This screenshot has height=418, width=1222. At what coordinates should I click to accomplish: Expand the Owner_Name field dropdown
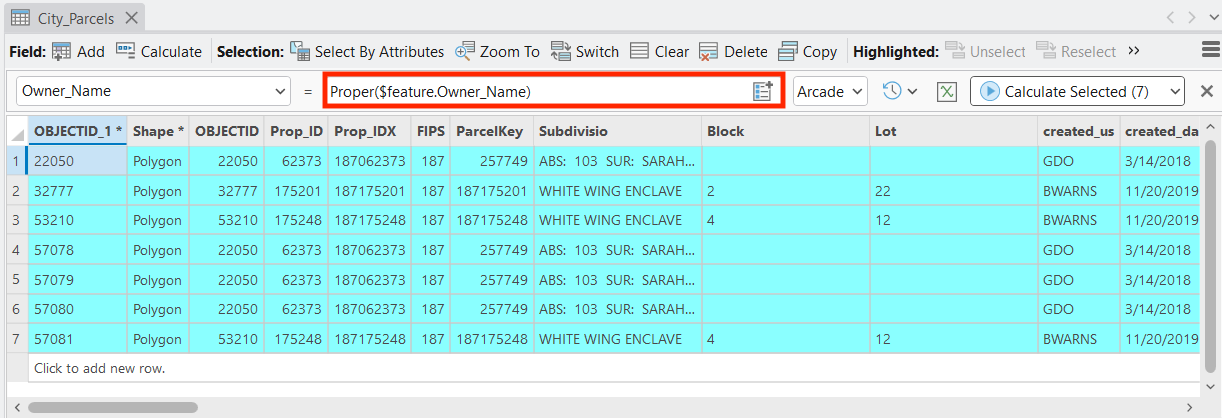click(x=279, y=91)
